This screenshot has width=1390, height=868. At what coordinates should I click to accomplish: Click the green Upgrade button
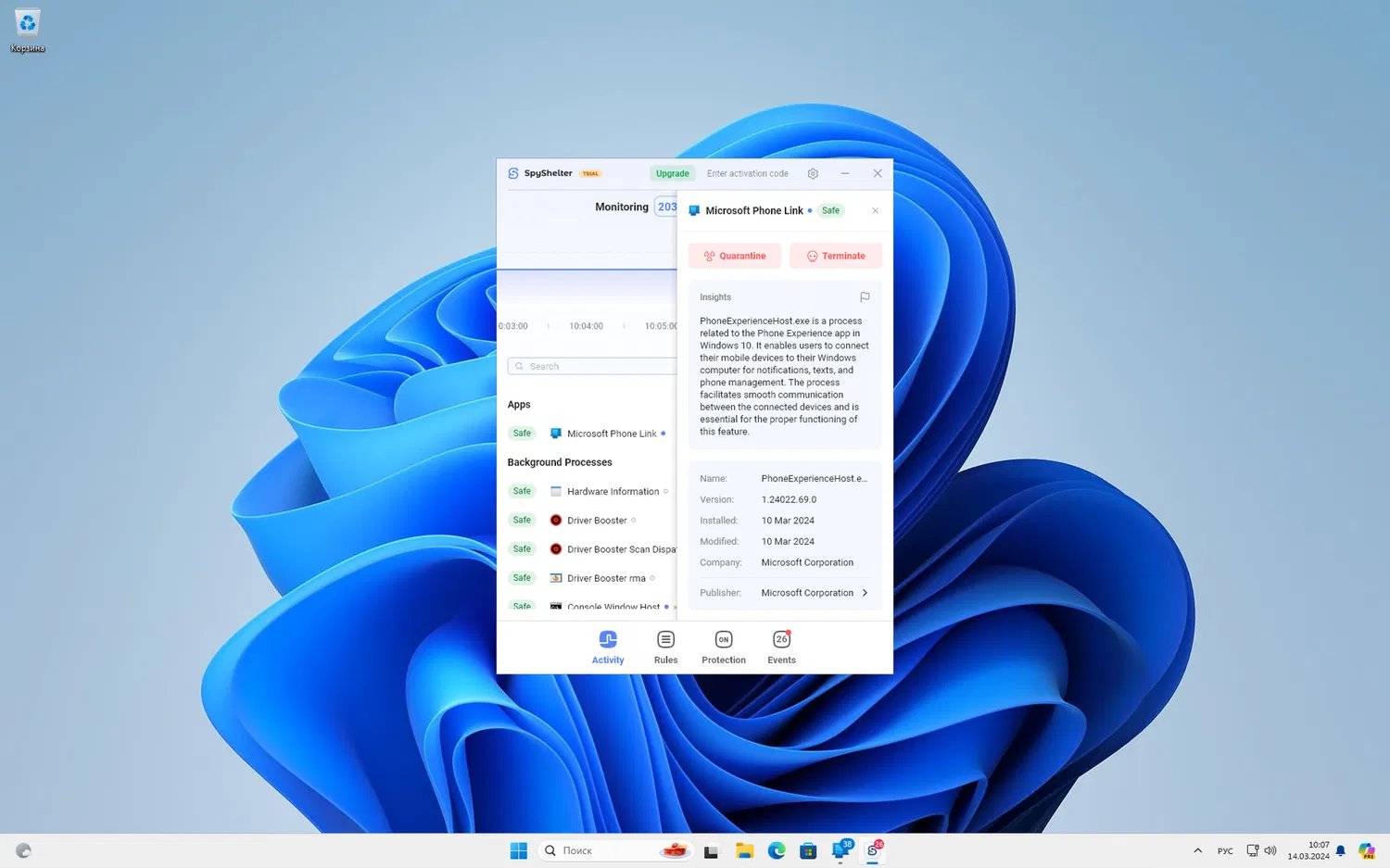[x=673, y=173]
